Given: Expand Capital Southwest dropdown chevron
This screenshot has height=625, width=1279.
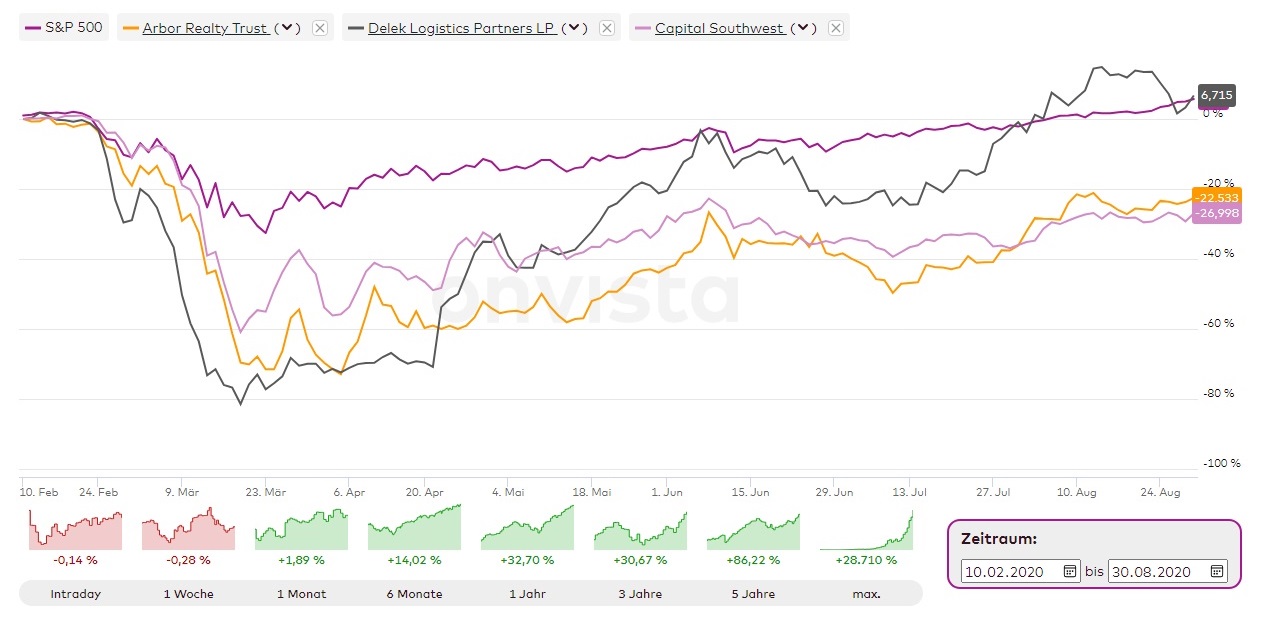Looking at the screenshot, I should pos(803,28).
